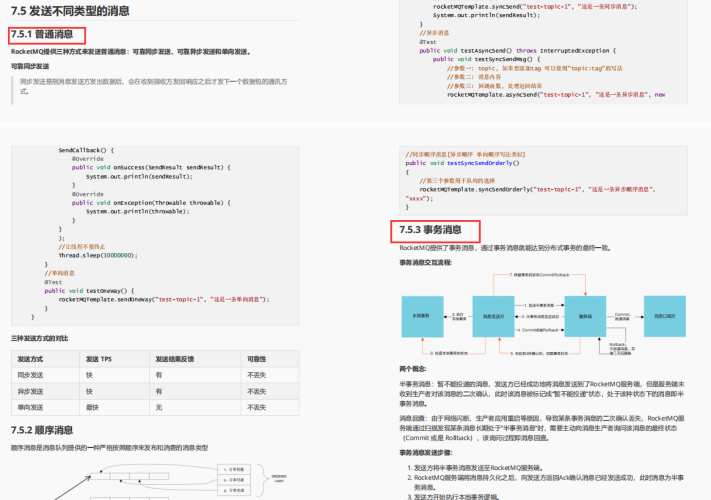
Task: Click the "public void testSyncSendOrderly()" code line
Action: (x=463, y=163)
